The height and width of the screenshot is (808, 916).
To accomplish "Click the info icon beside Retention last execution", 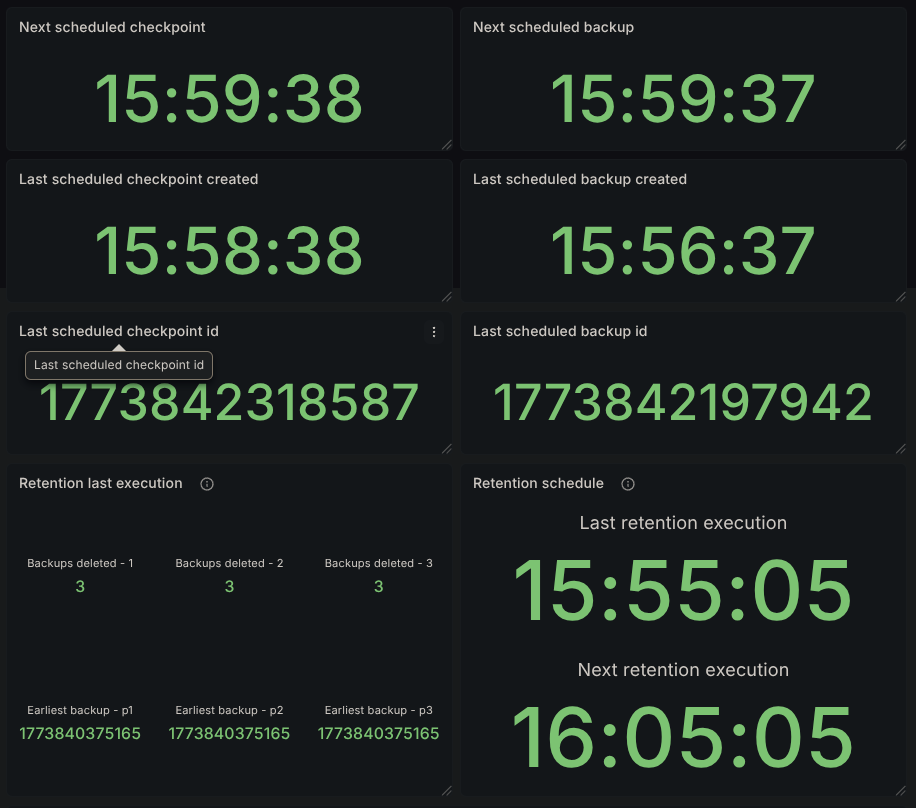I will [207, 484].
